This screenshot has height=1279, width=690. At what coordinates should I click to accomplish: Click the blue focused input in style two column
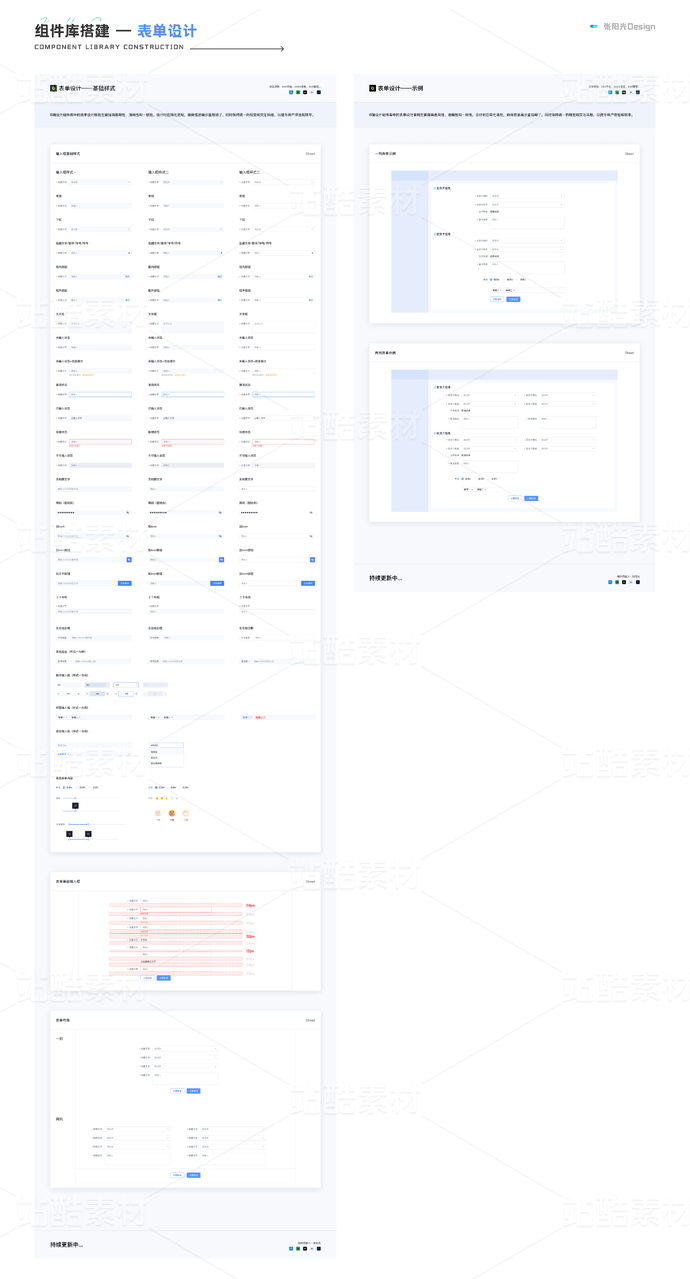193,394
